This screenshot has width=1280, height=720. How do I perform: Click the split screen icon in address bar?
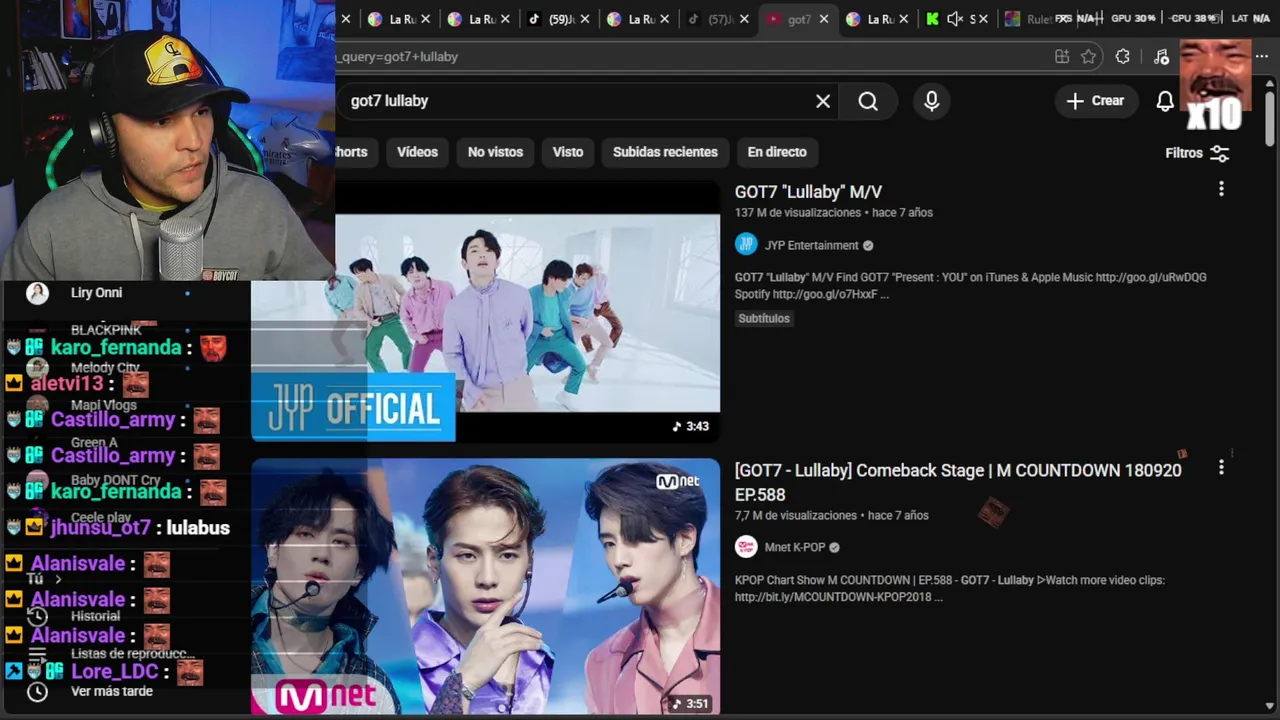click(1062, 57)
